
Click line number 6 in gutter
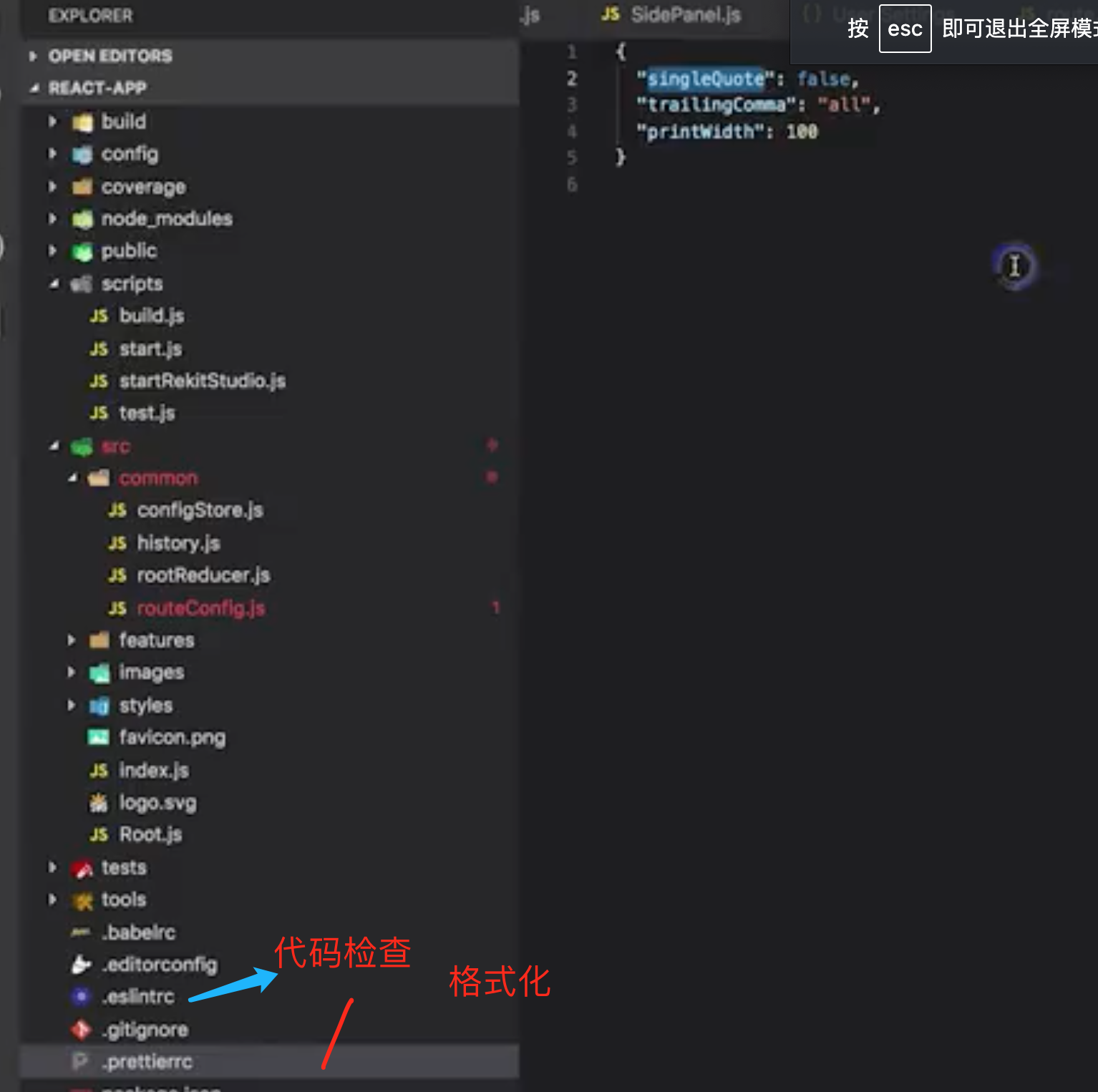coord(571,185)
